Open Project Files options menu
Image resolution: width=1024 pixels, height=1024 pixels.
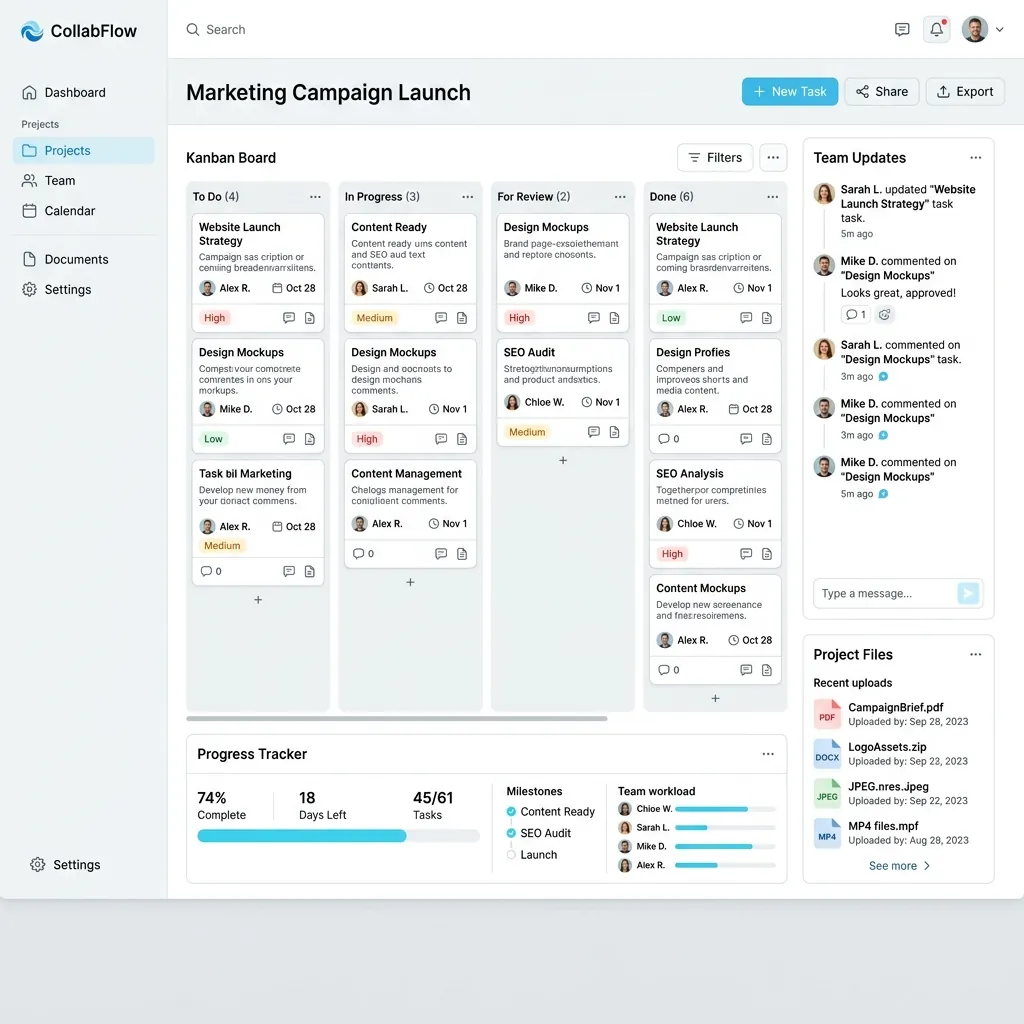(x=976, y=654)
